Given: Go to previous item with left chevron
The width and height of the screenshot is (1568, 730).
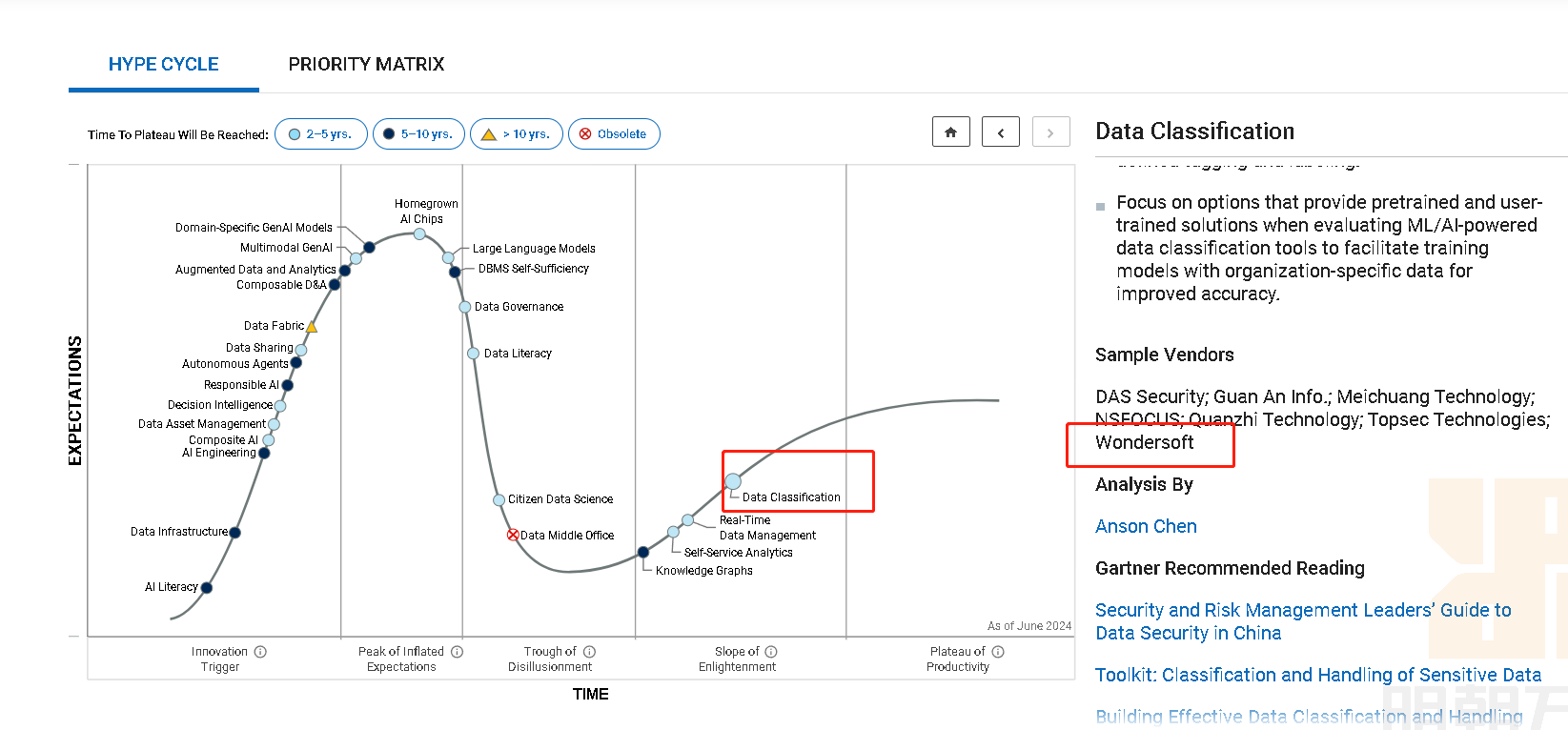Looking at the screenshot, I should tap(1001, 132).
